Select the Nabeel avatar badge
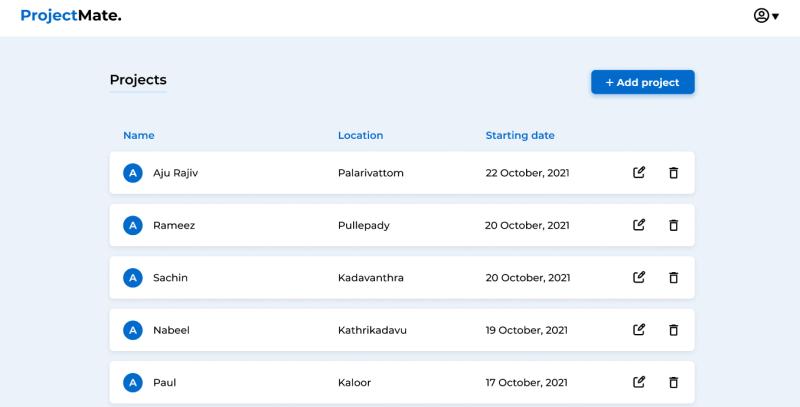 pos(132,329)
